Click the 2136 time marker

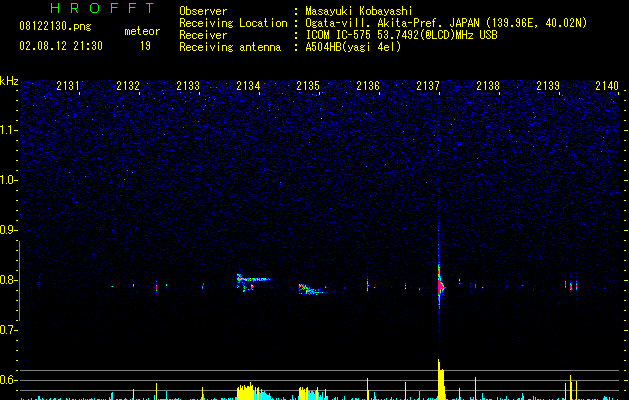pyautogui.click(x=368, y=86)
